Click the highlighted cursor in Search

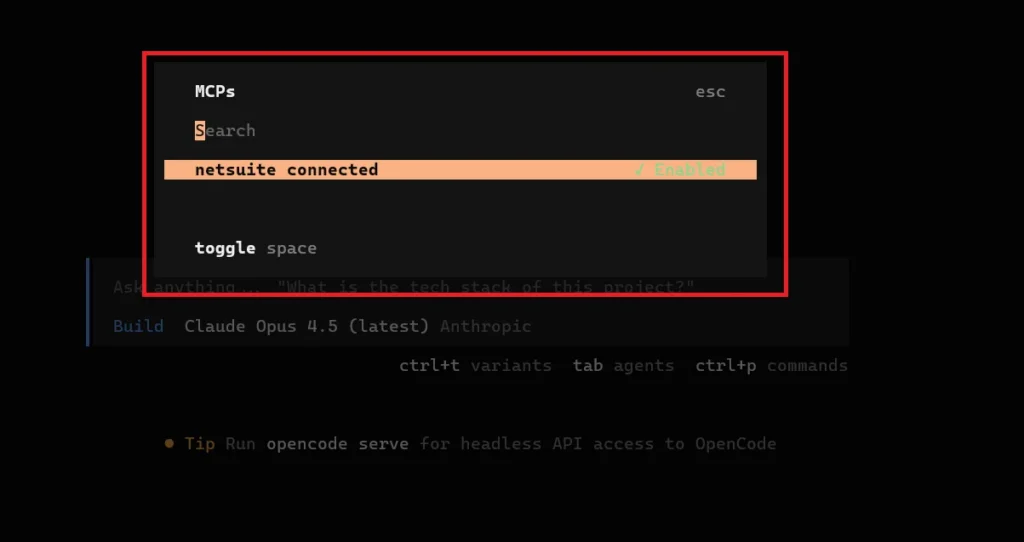point(200,131)
